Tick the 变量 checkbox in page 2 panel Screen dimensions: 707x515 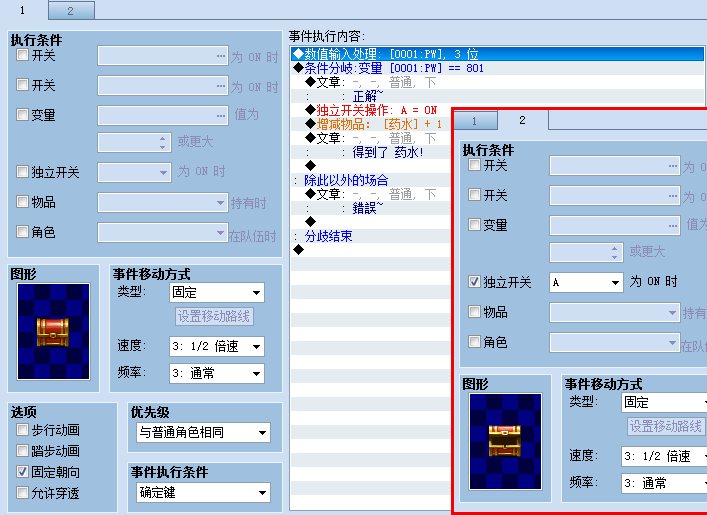474,225
